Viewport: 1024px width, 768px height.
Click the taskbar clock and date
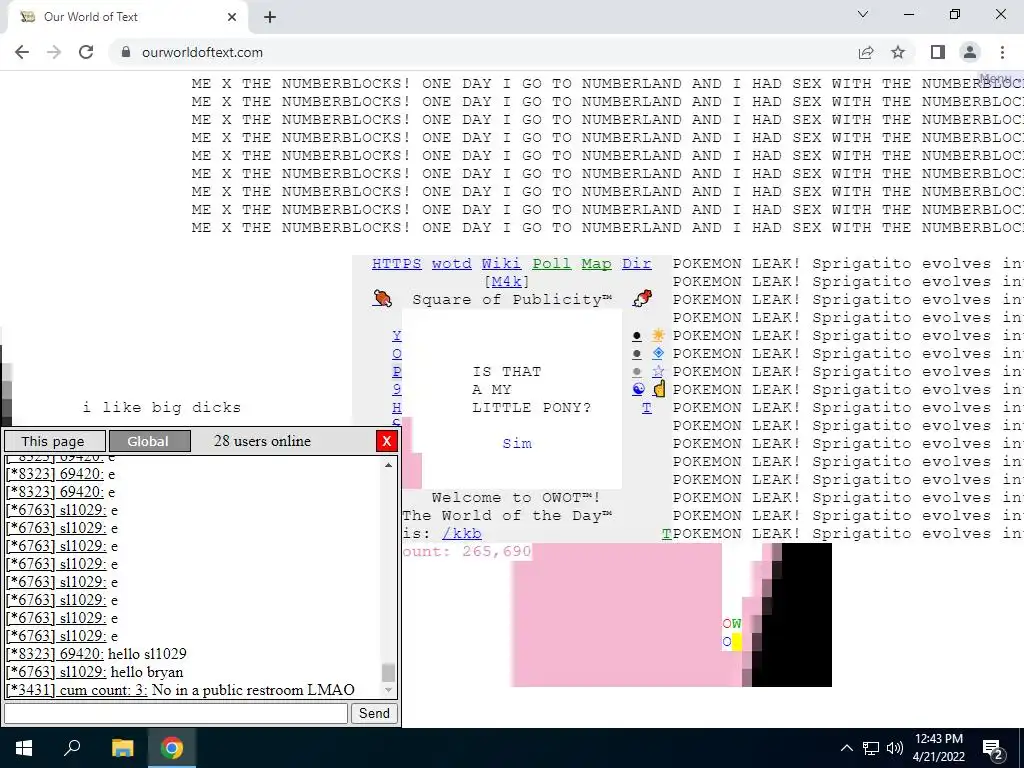[938, 748]
